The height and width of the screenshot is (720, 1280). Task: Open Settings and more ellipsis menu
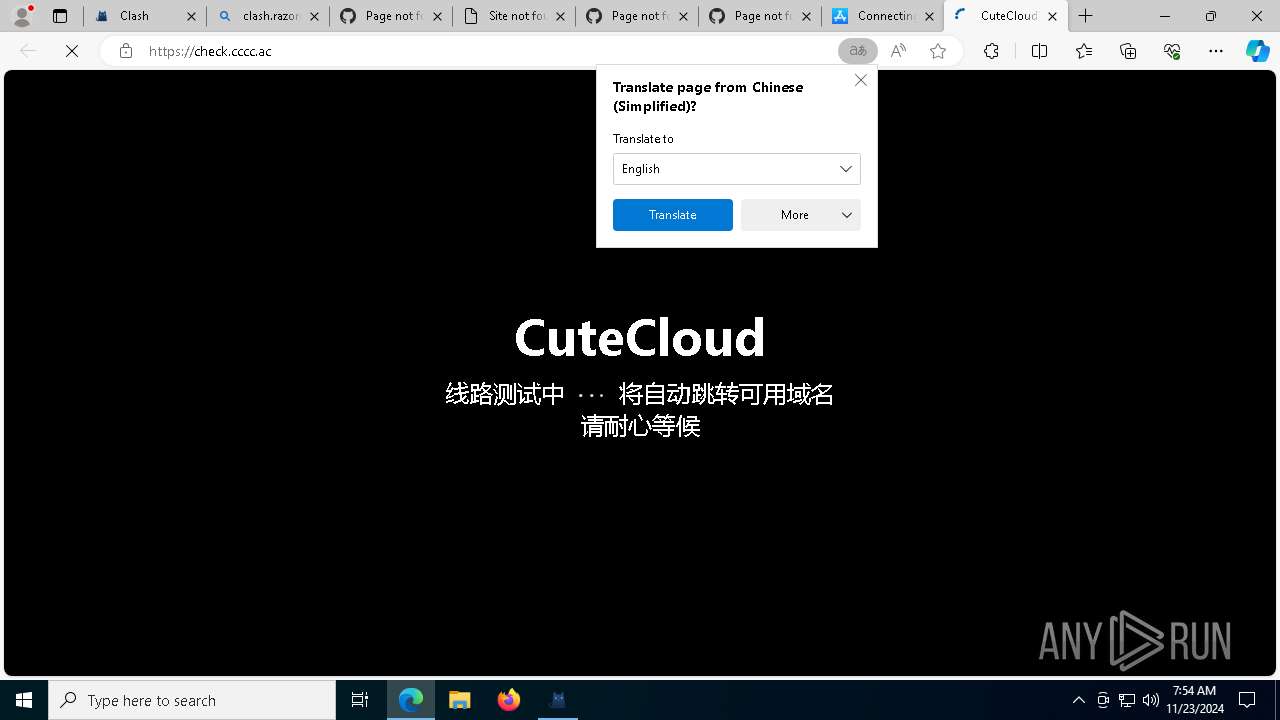(1216, 51)
